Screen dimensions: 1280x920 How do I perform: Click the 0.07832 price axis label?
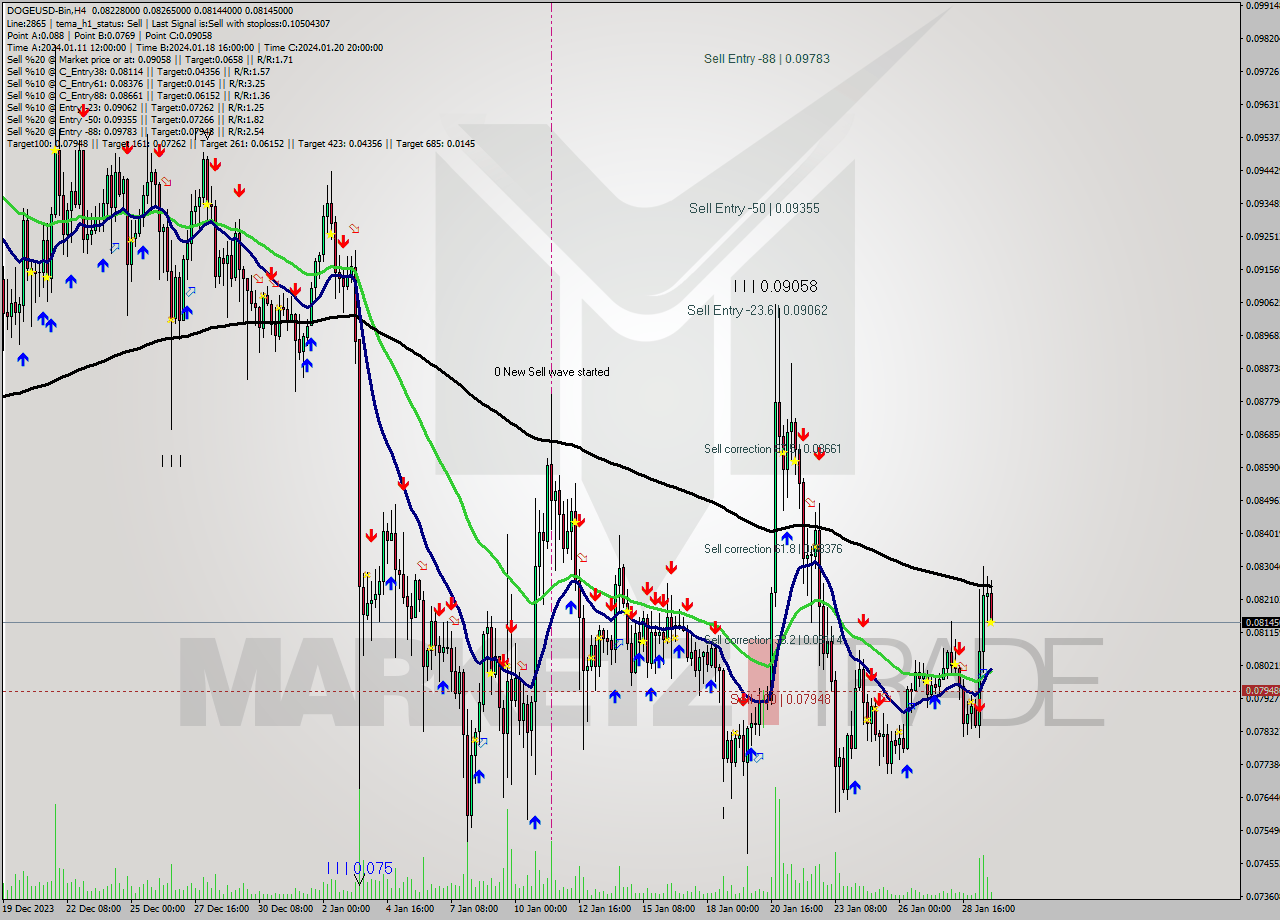pos(1262,731)
